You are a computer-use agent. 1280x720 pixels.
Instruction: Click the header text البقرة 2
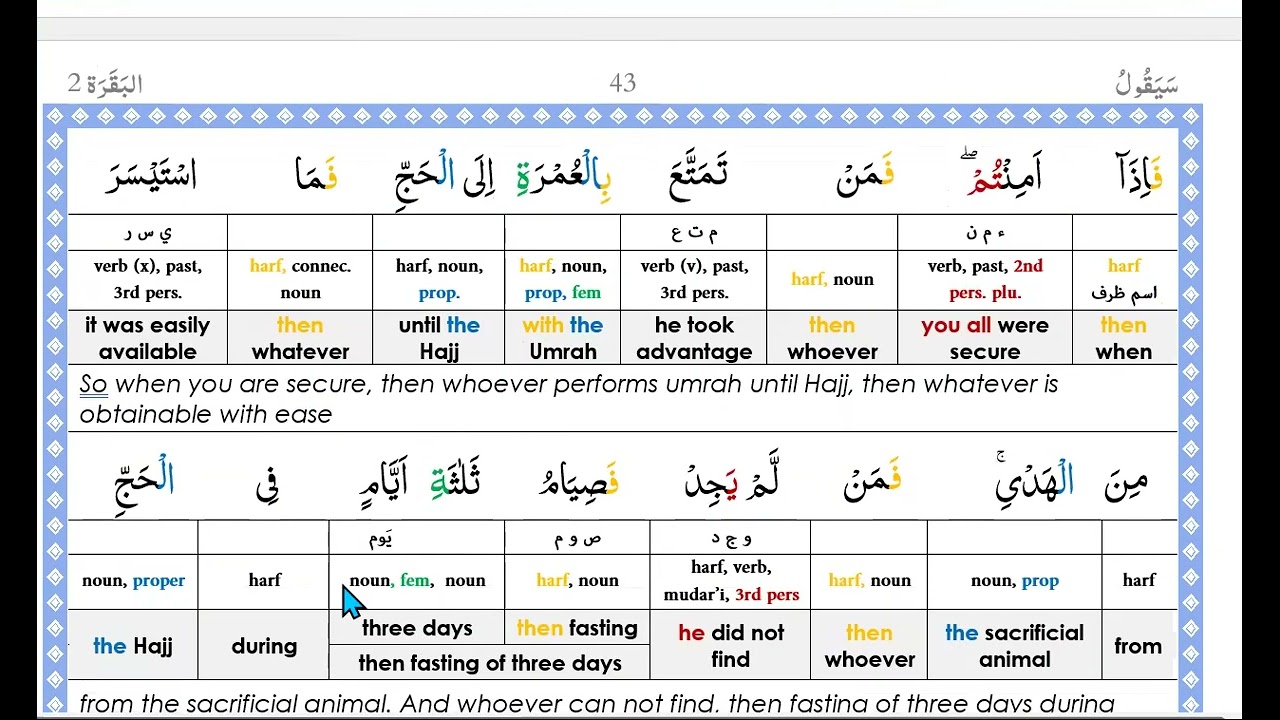(105, 83)
